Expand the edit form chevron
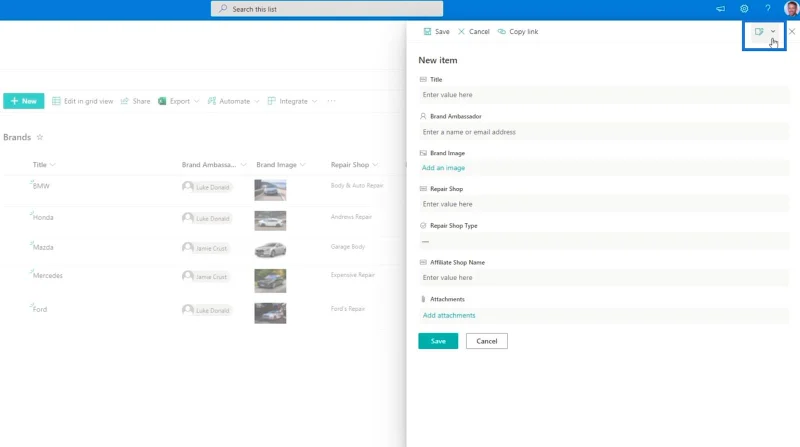The height and width of the screenshot is (447, 800). pyautogui.click(x=773, y=32)
